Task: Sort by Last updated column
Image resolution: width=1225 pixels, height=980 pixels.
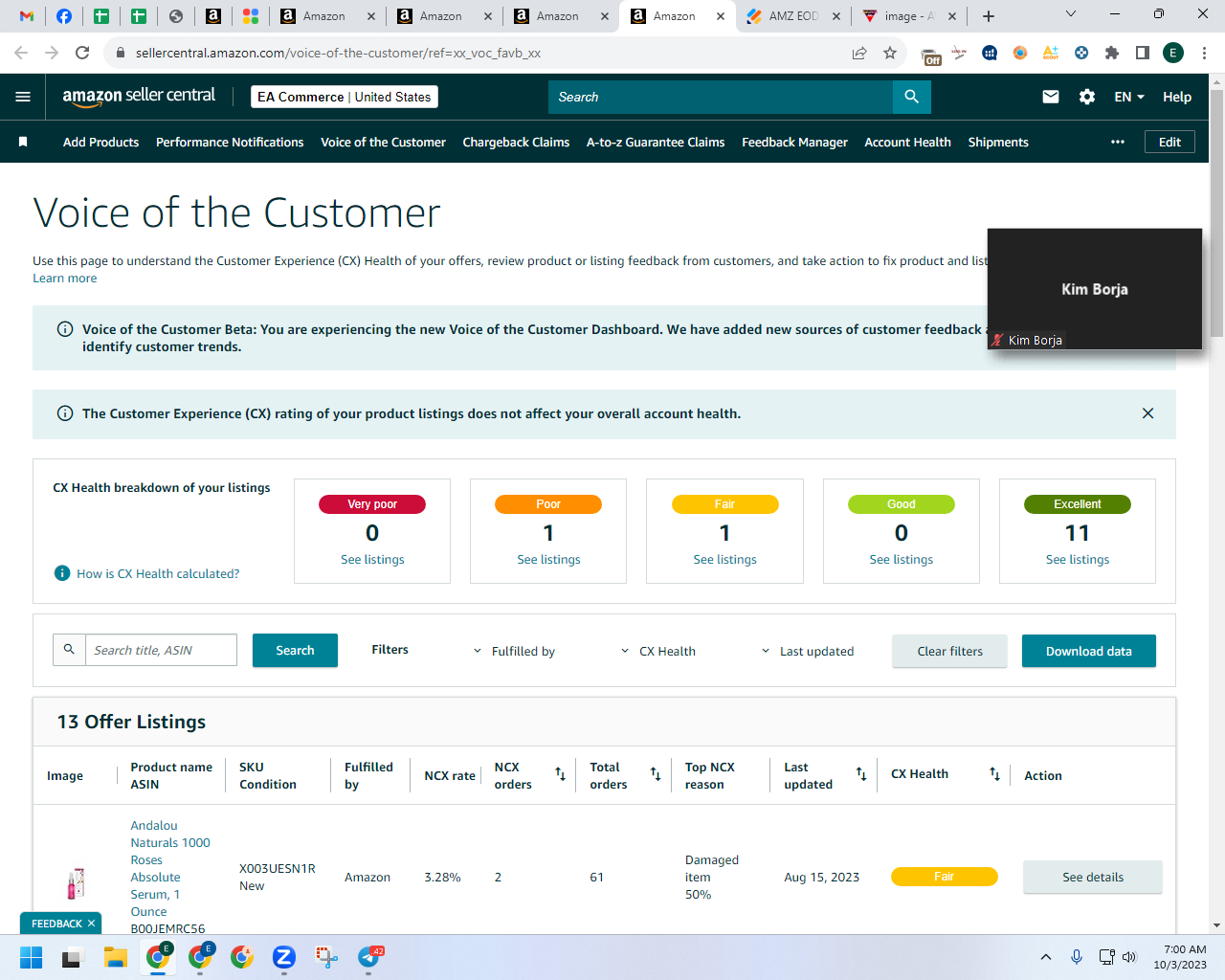Action: click(x=861, y=774)
